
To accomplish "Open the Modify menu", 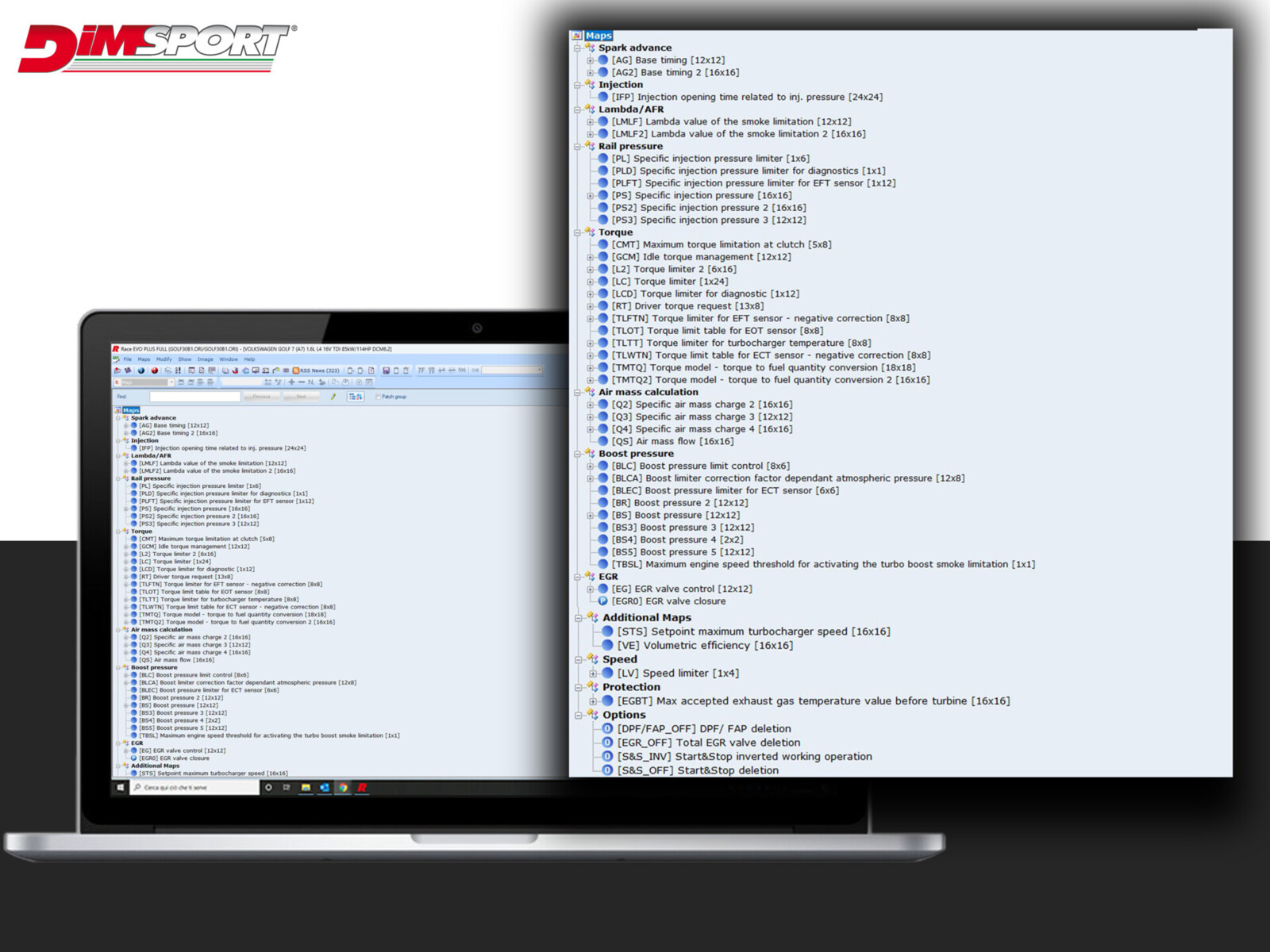I will 164,359.
